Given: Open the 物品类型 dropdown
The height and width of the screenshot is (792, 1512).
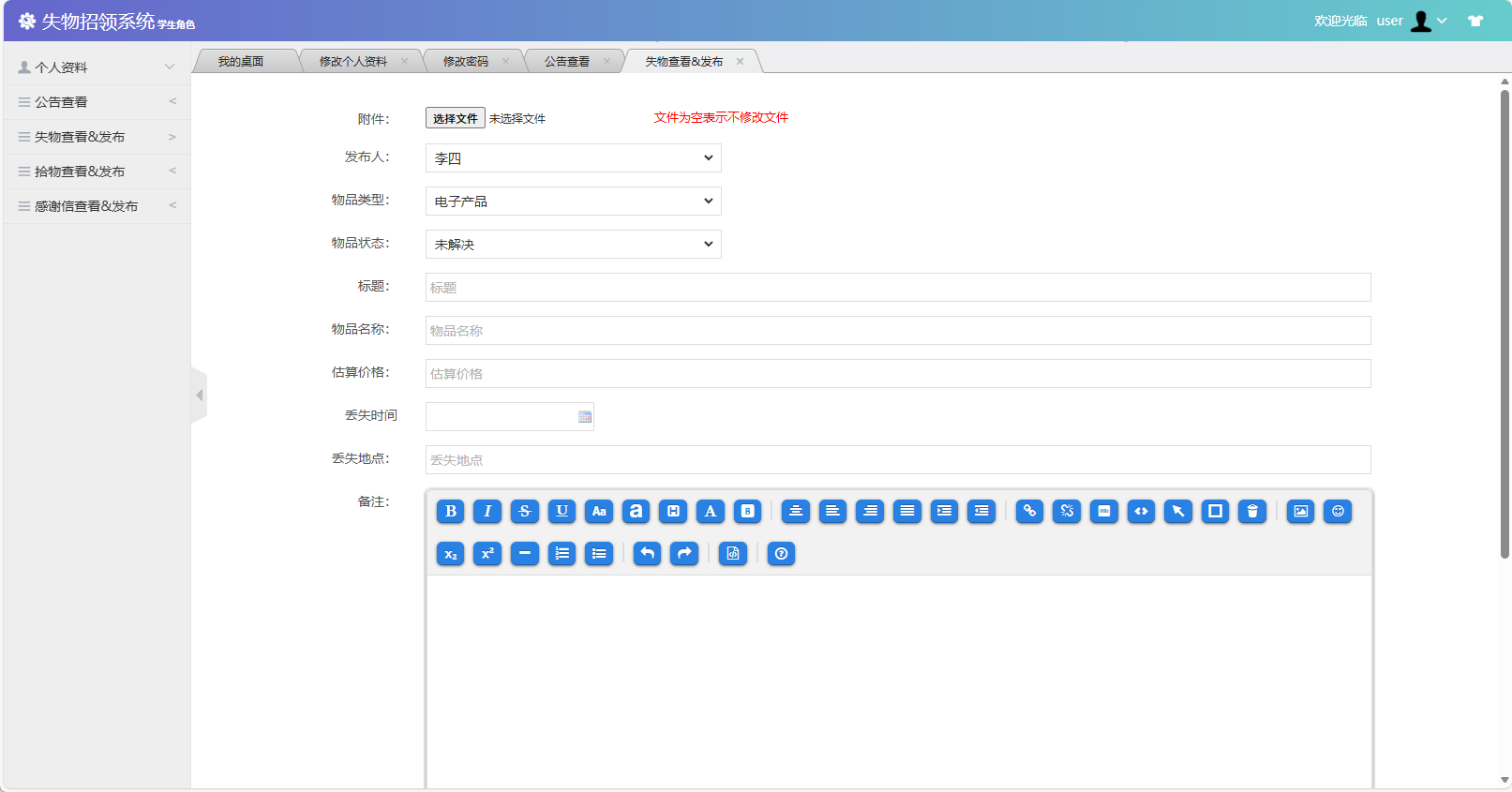Looking at the screenshot, I should click(x=573, y=202).
